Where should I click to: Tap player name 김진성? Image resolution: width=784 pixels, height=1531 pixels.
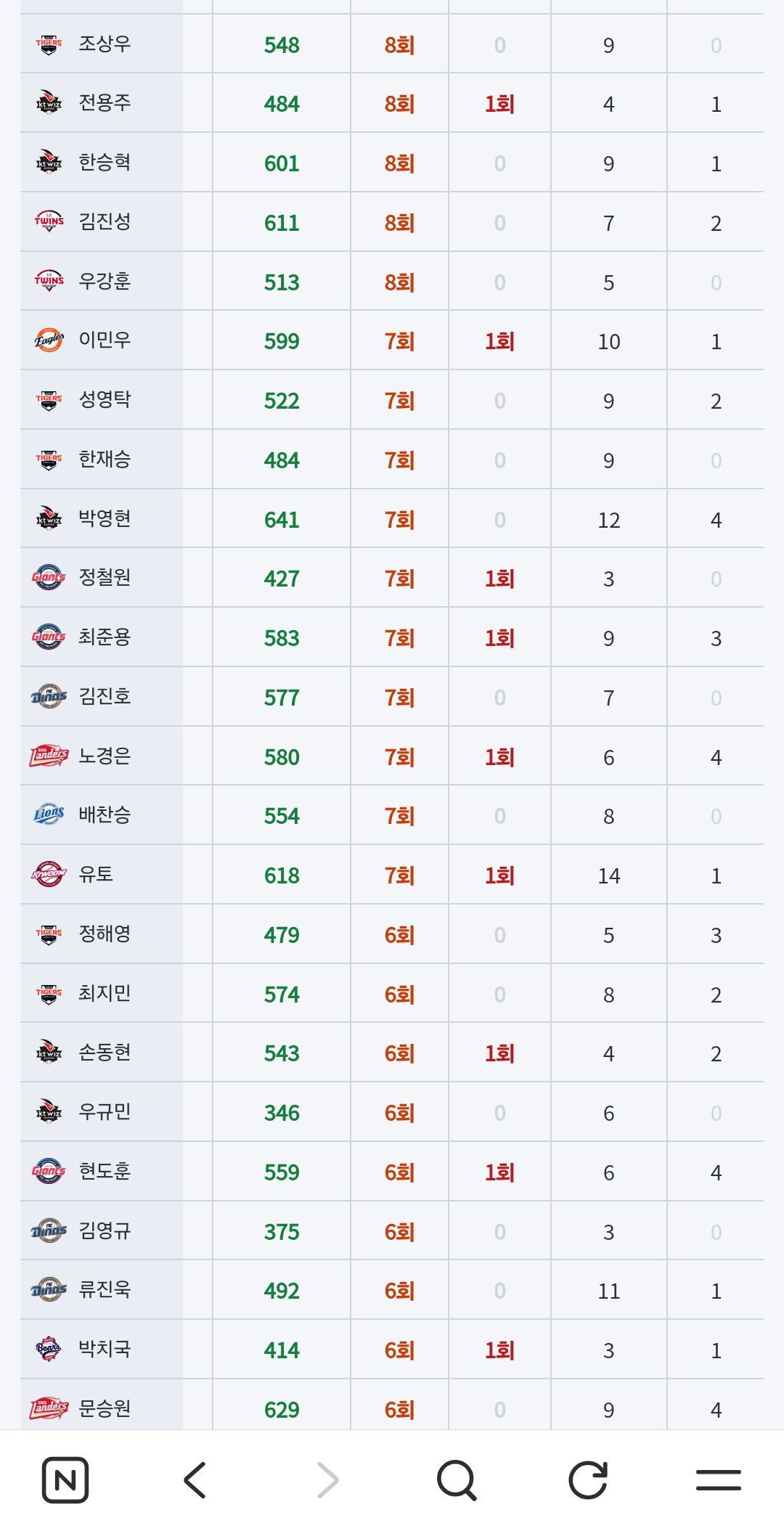pos(105,221)
